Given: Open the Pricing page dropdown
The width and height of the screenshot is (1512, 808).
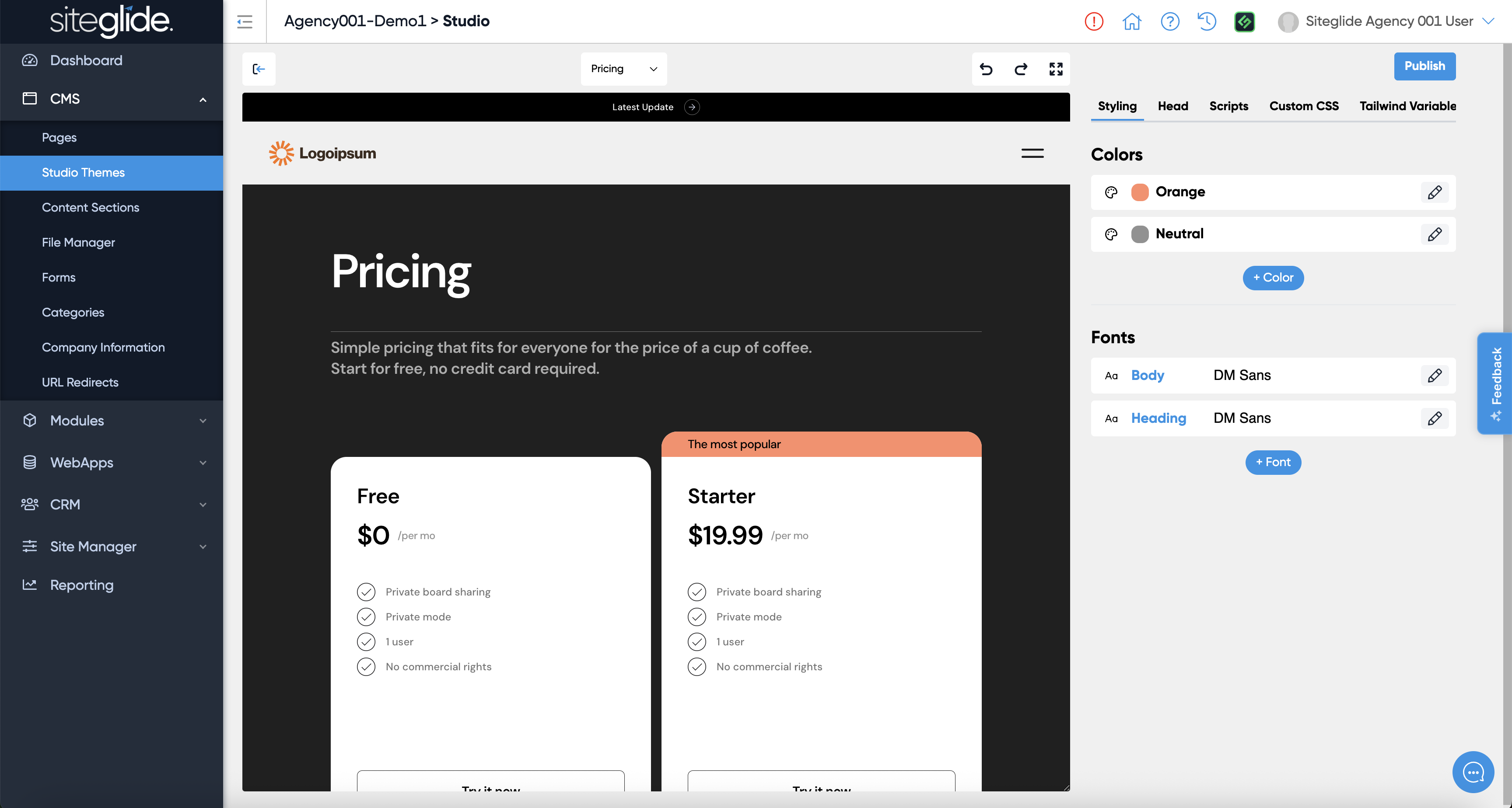Looking at the screenshot, I should pos(623,69).
